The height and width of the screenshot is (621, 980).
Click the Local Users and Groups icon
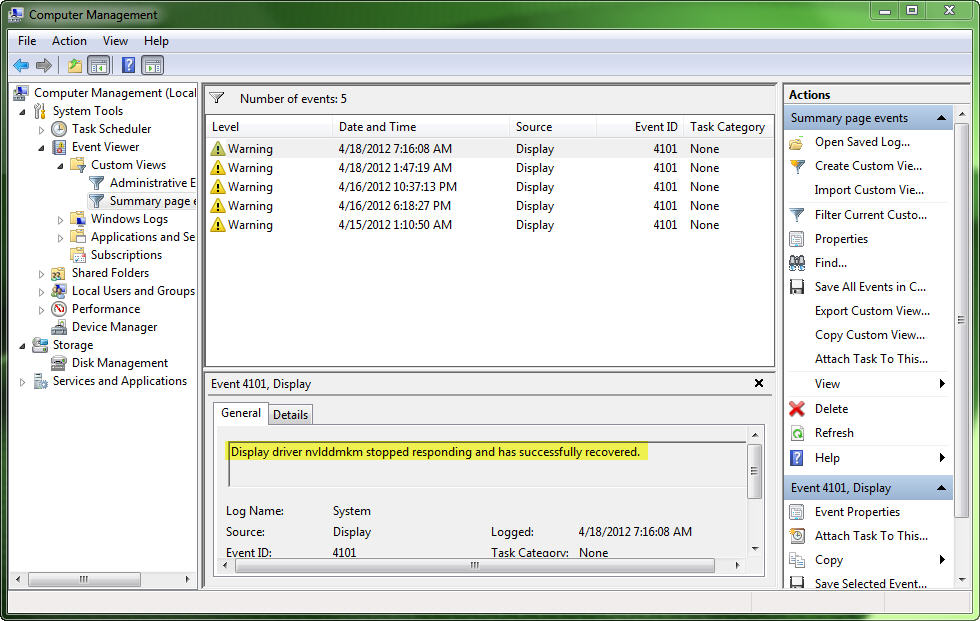coord(59,291)
